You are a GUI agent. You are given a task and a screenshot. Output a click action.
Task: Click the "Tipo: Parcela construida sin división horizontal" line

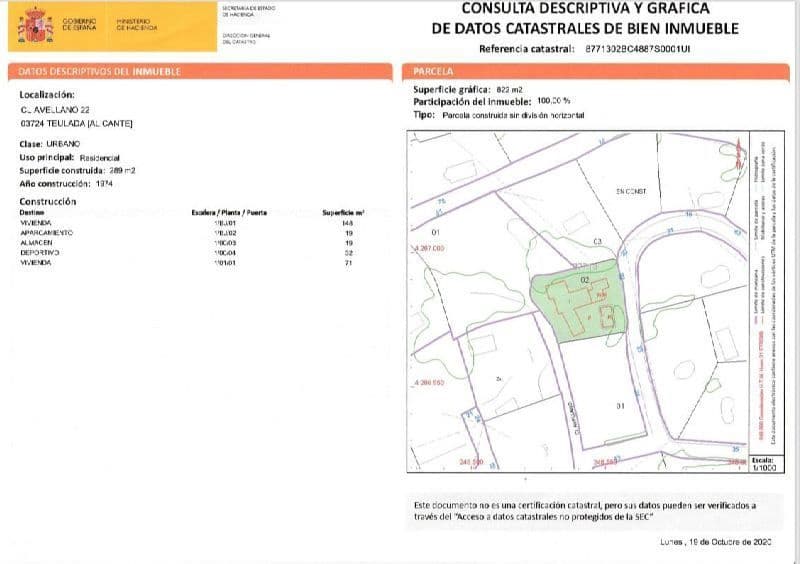pos(499,115)
